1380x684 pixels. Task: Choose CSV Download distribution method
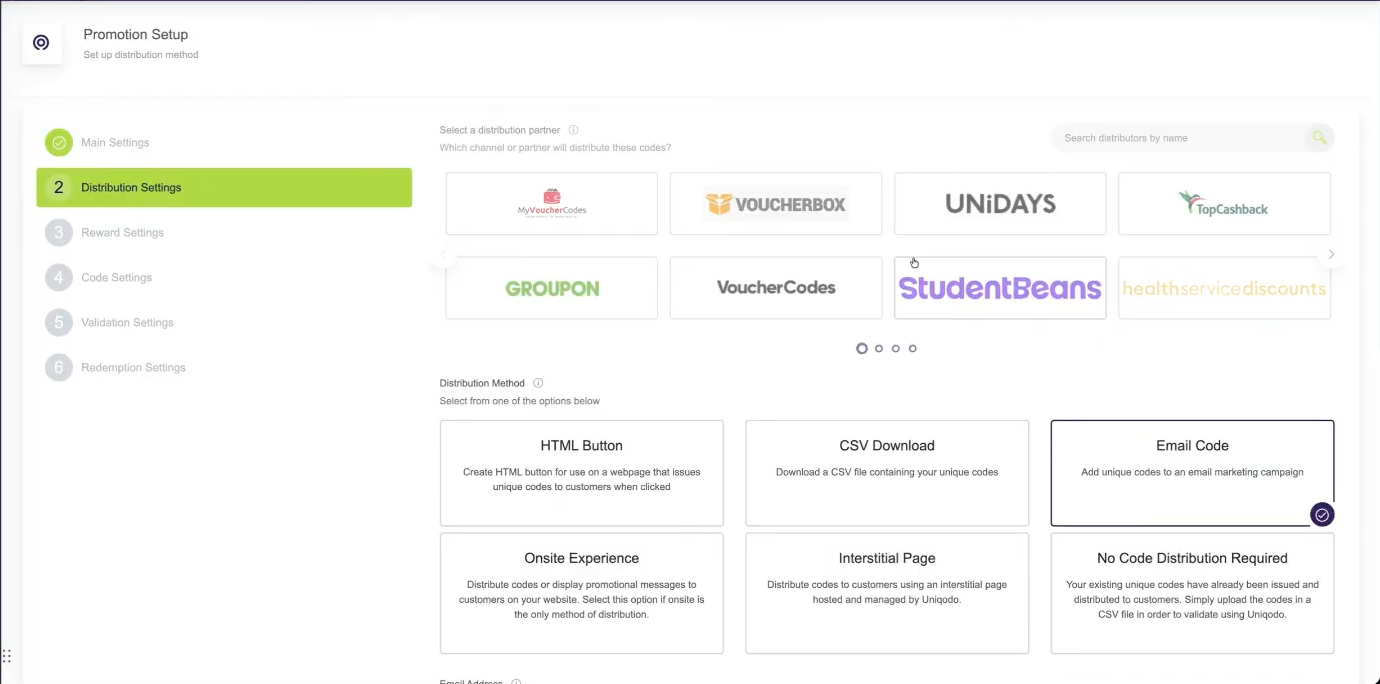[x=887, y=473]
